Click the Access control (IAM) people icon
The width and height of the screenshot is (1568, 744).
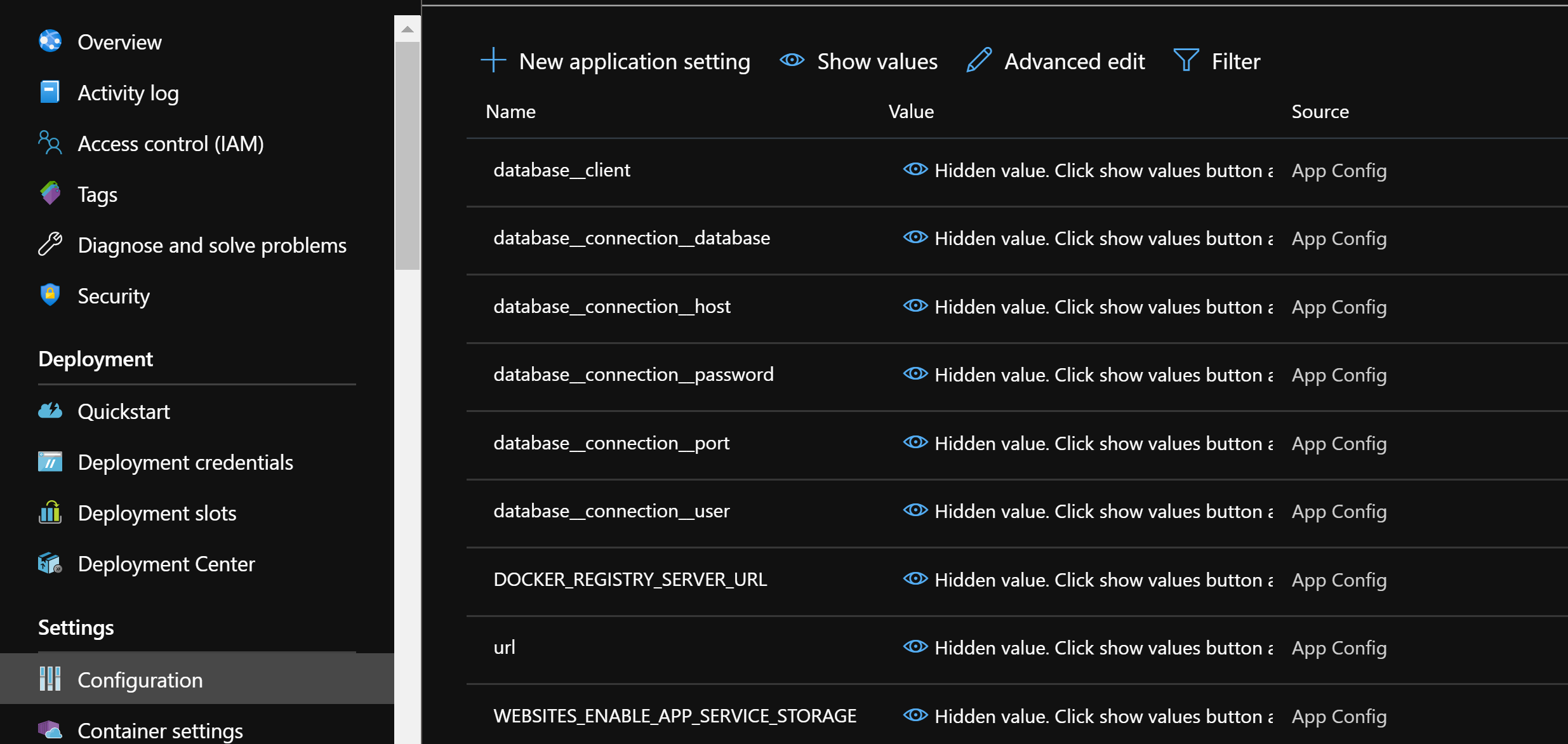click(x=50, y=143)
